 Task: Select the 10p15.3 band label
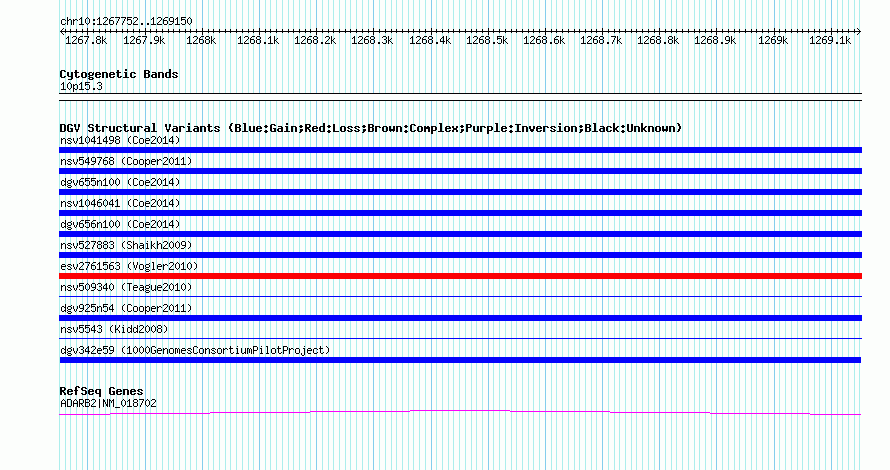click(81, 86)
